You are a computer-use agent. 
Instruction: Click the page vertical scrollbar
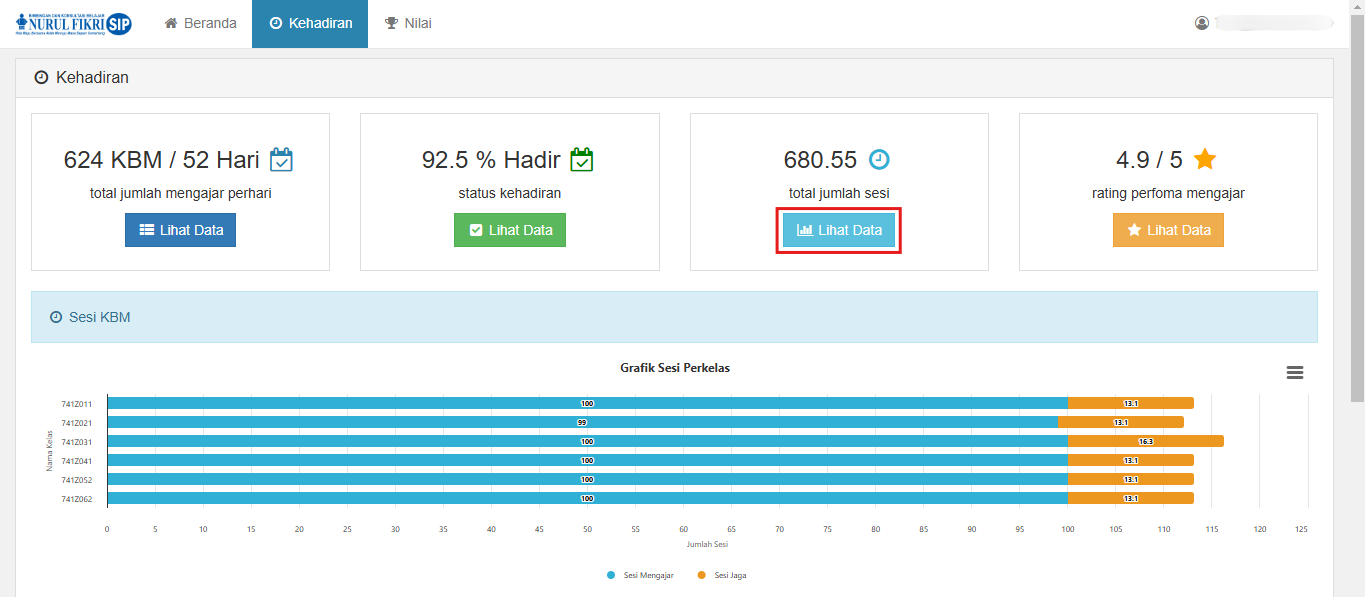click(1357, 200)
